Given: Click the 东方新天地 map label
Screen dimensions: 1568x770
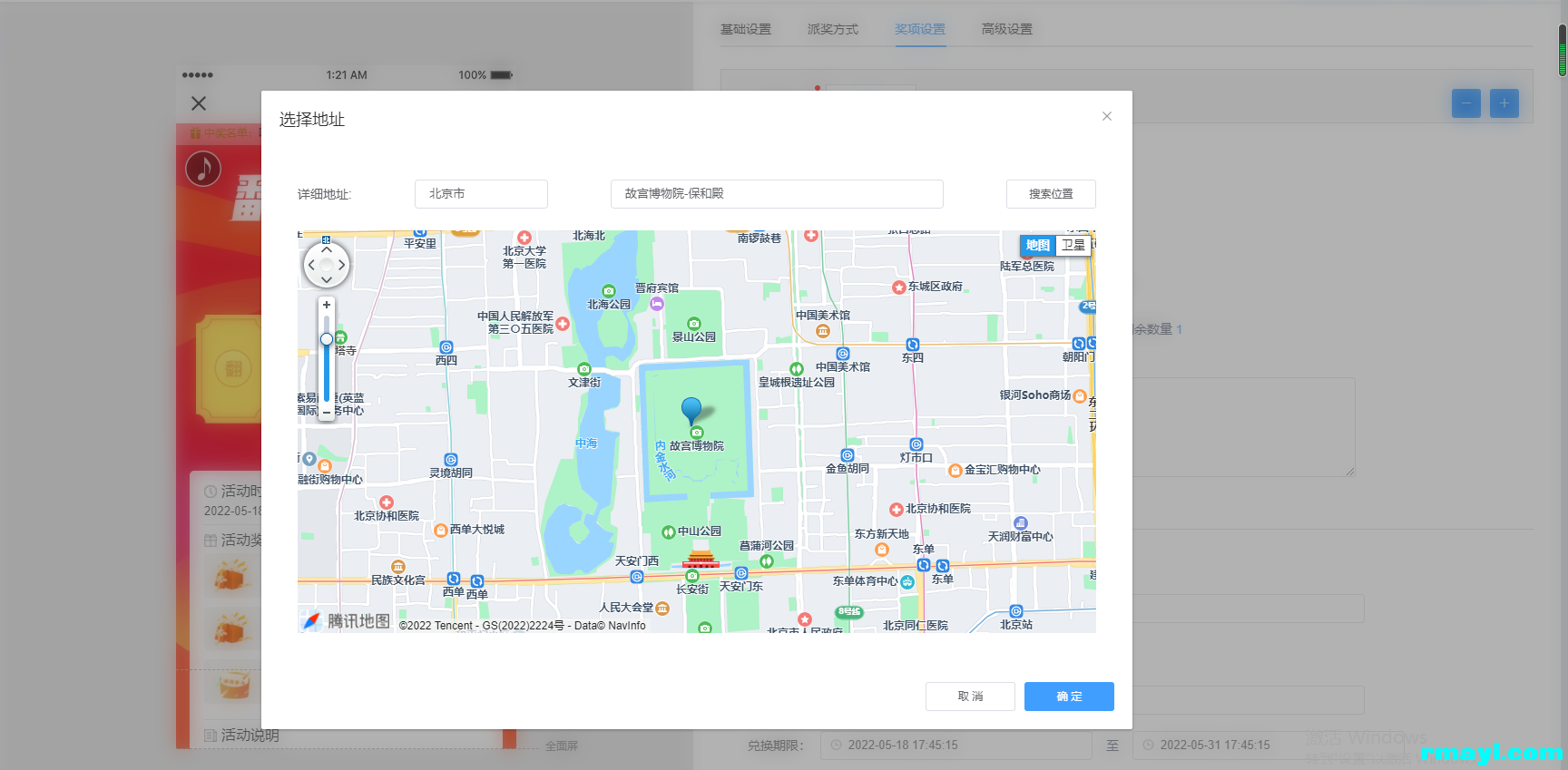Looking at the screenshot, I should 881,534.
